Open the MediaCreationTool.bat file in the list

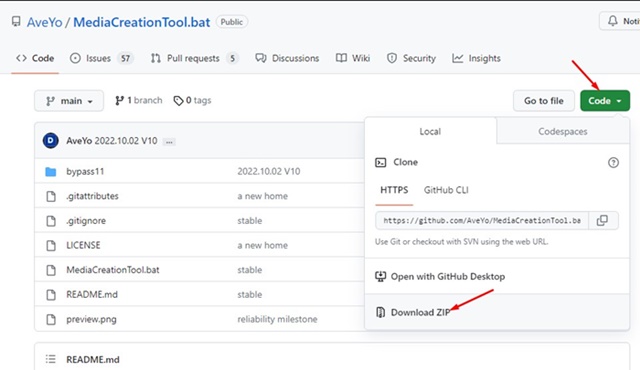[x=113, y=270]
